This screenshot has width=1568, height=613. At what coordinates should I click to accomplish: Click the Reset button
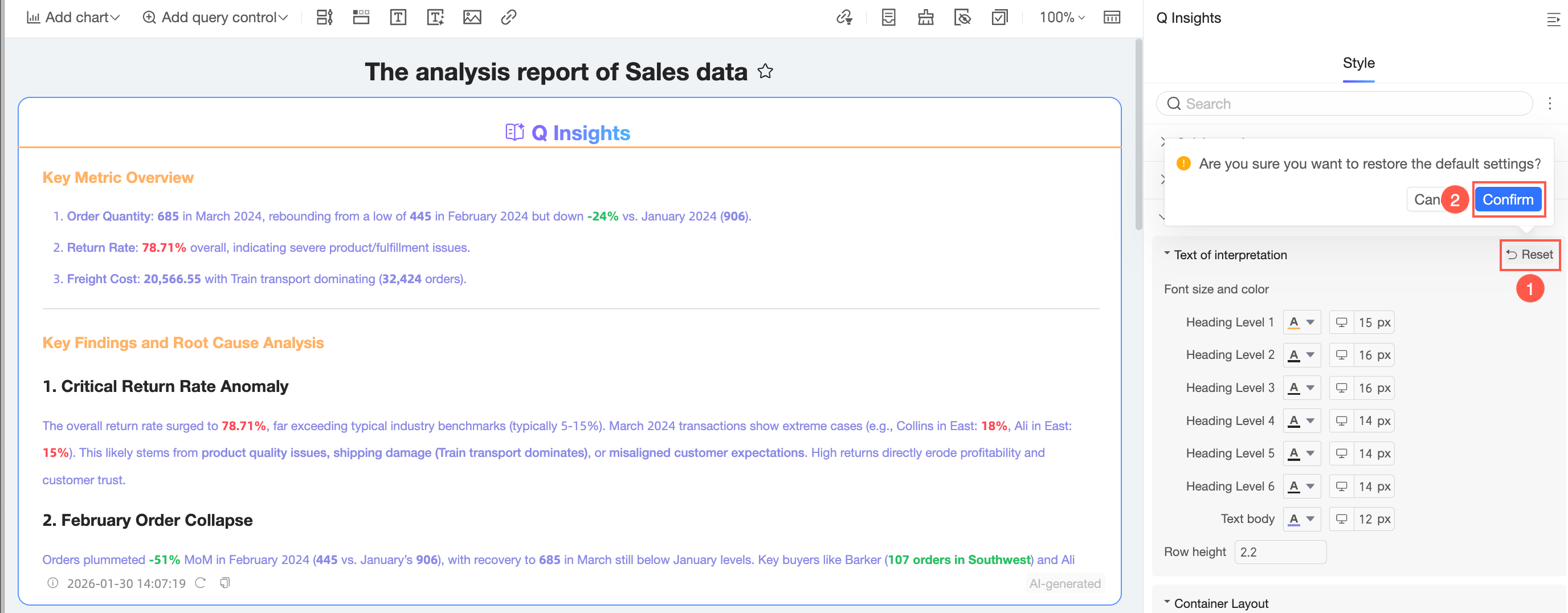click(1530, 255)
